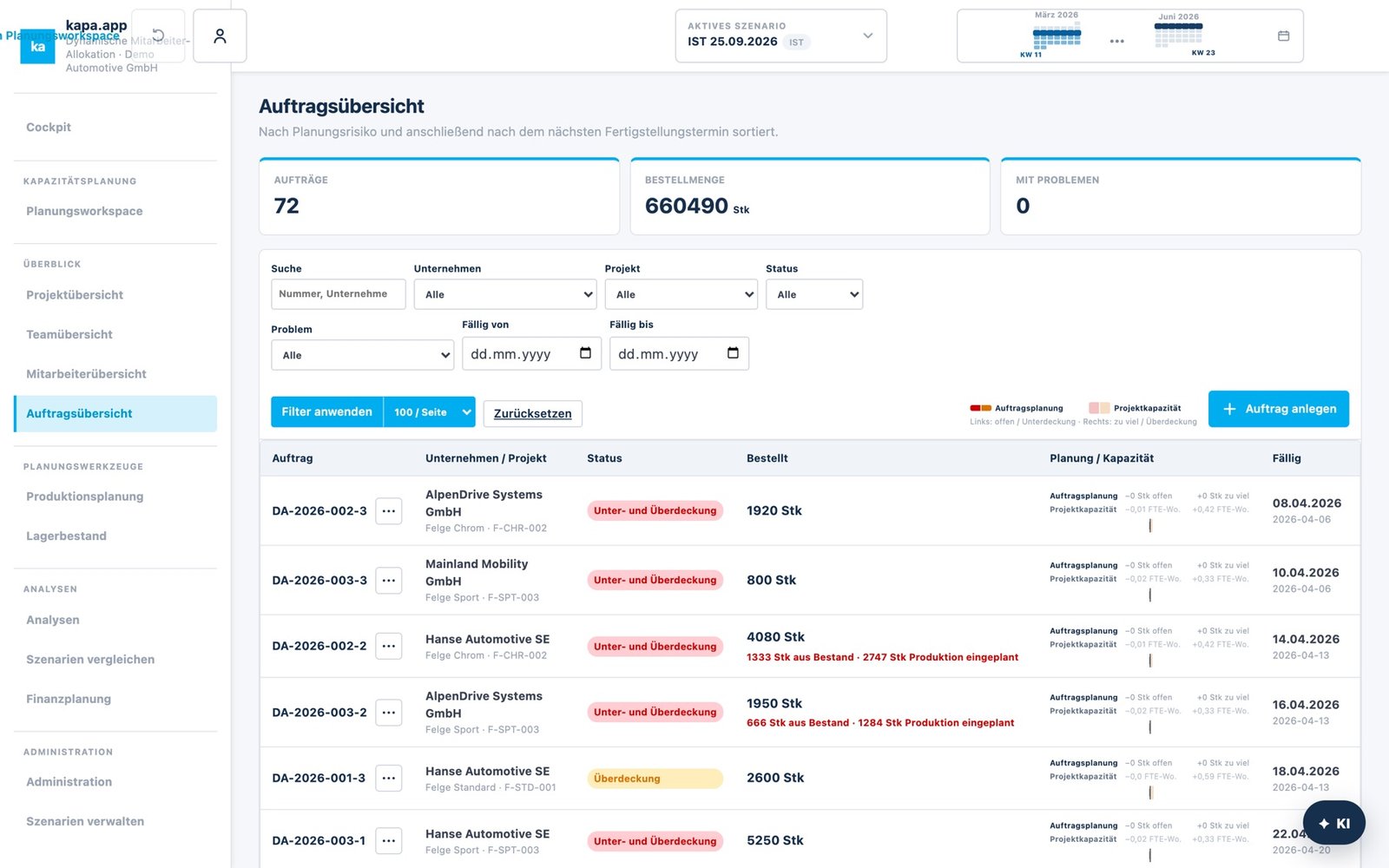Click the Fällig von date field
This screenshot has width=1389, height=868.
[531, 353]
